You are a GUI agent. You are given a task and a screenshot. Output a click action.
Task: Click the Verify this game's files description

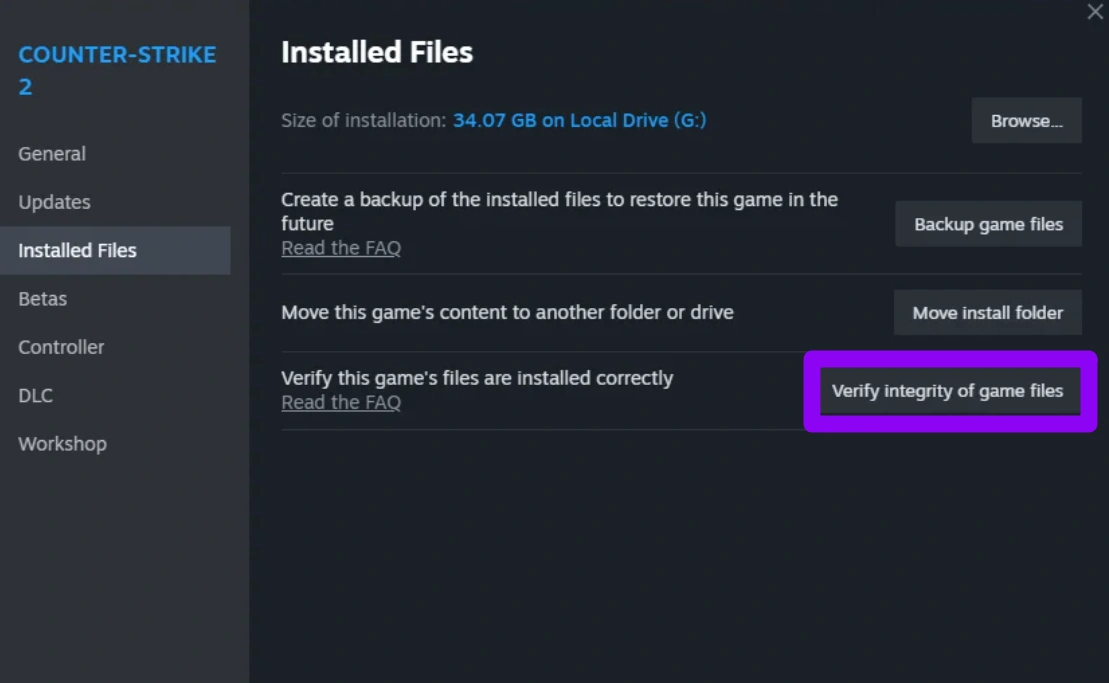(x=477, y=378)
